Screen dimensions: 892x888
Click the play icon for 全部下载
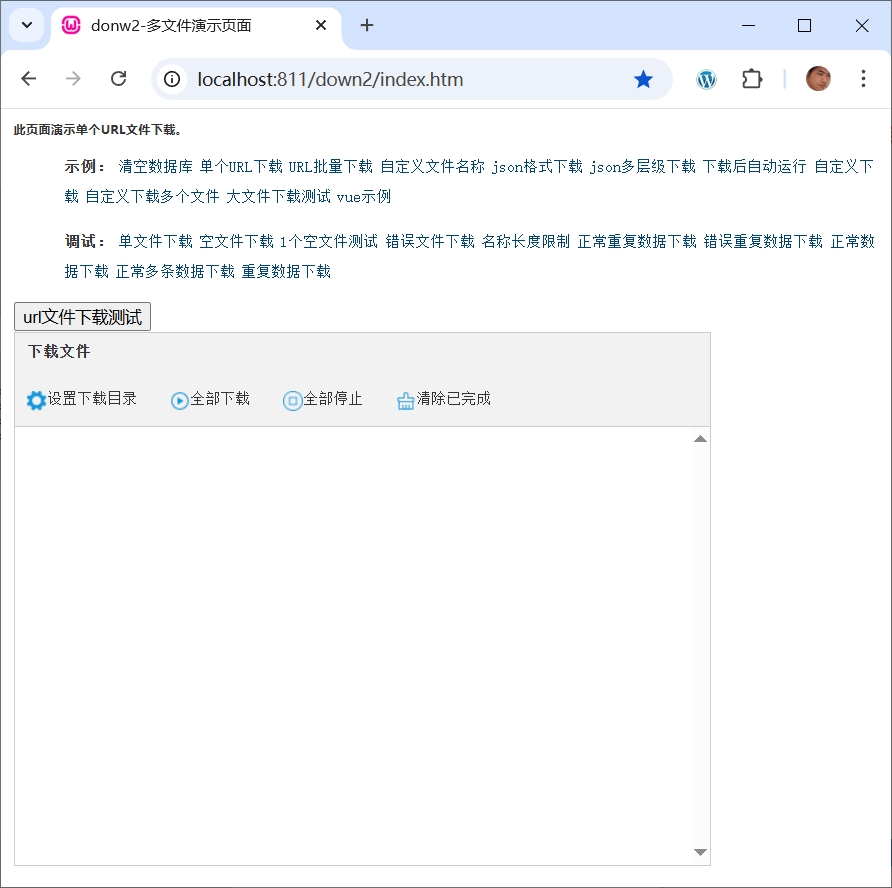coord(180,400)
